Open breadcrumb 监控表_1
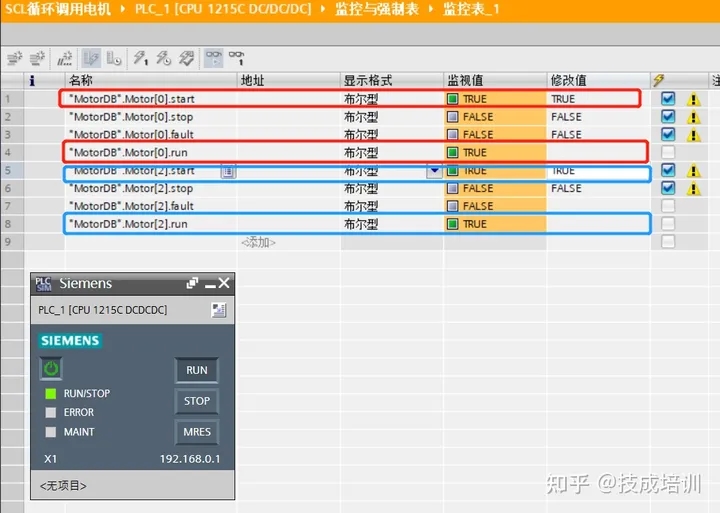720x513 pixels. (471, 9)
